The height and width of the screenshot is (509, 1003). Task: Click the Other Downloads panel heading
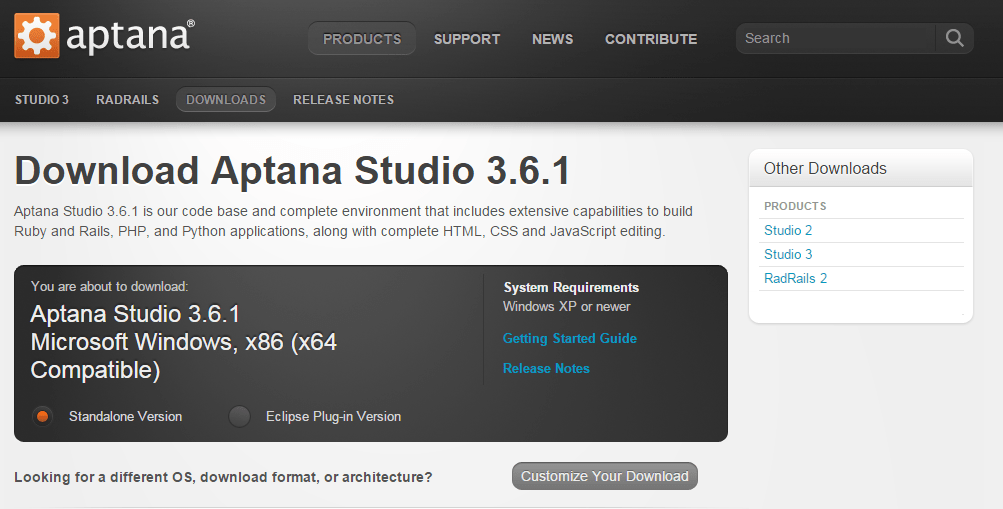(x=825, y=168)
